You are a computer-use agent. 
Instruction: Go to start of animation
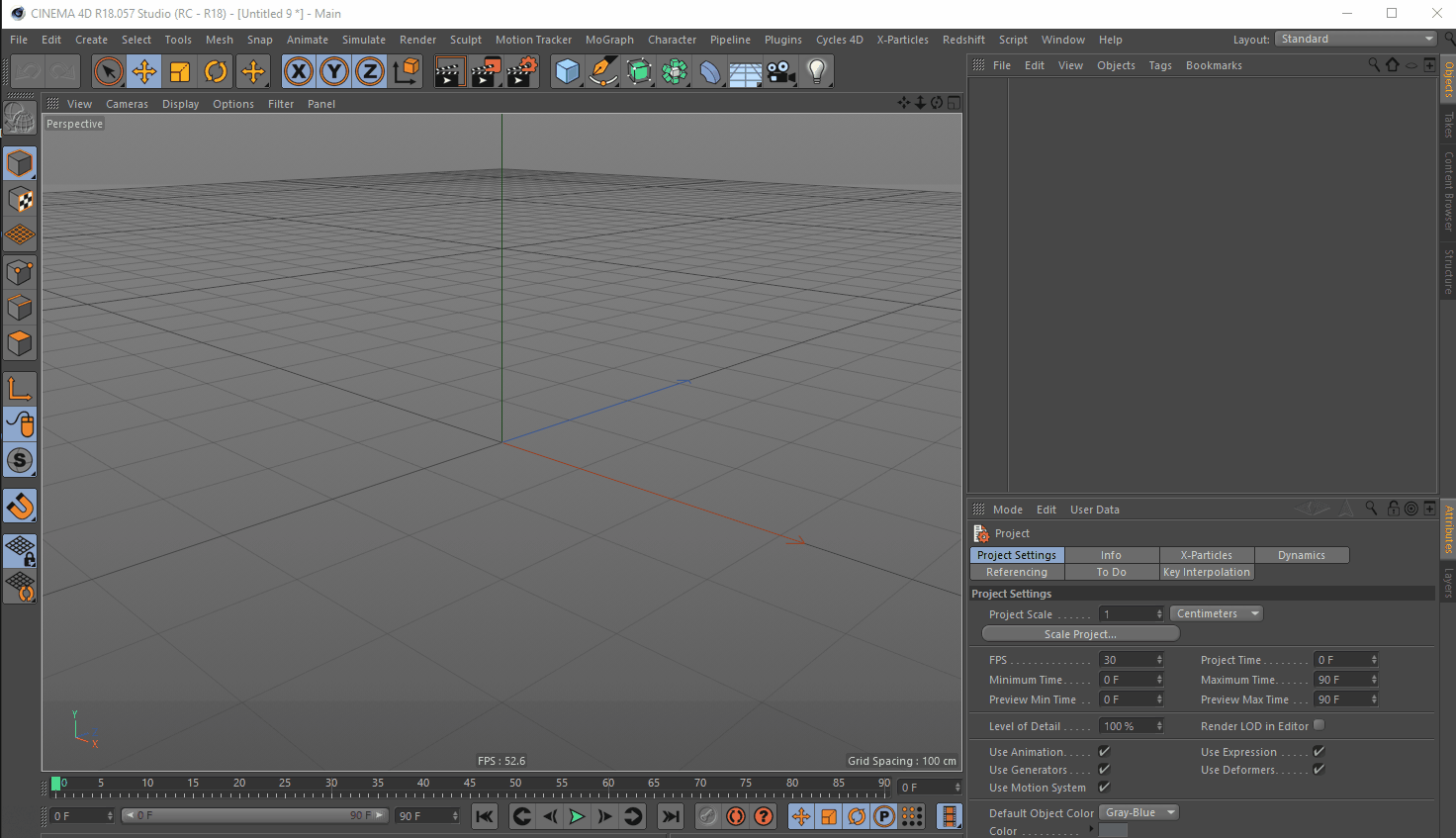coord(484,816)
